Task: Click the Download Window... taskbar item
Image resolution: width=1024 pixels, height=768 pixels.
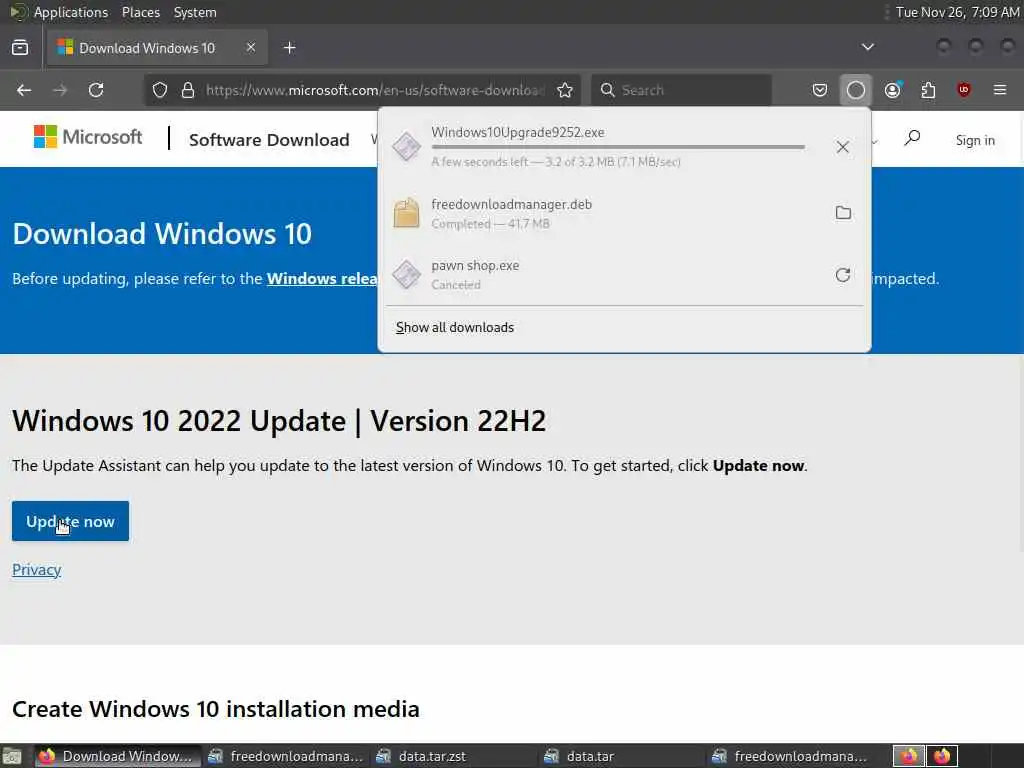Action: (x=118, y=756)
